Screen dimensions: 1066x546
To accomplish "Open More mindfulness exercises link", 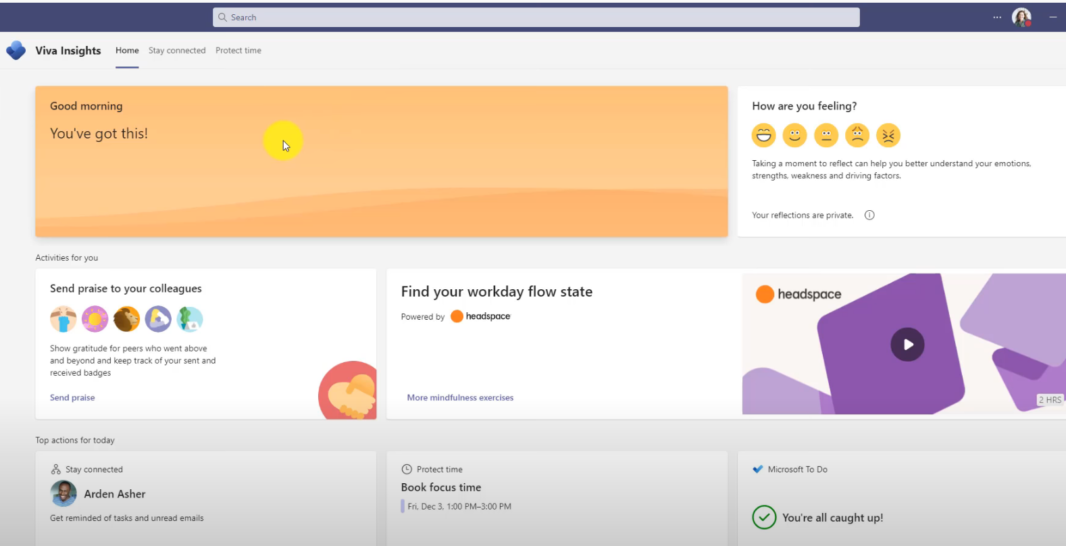I will point(460,398).
